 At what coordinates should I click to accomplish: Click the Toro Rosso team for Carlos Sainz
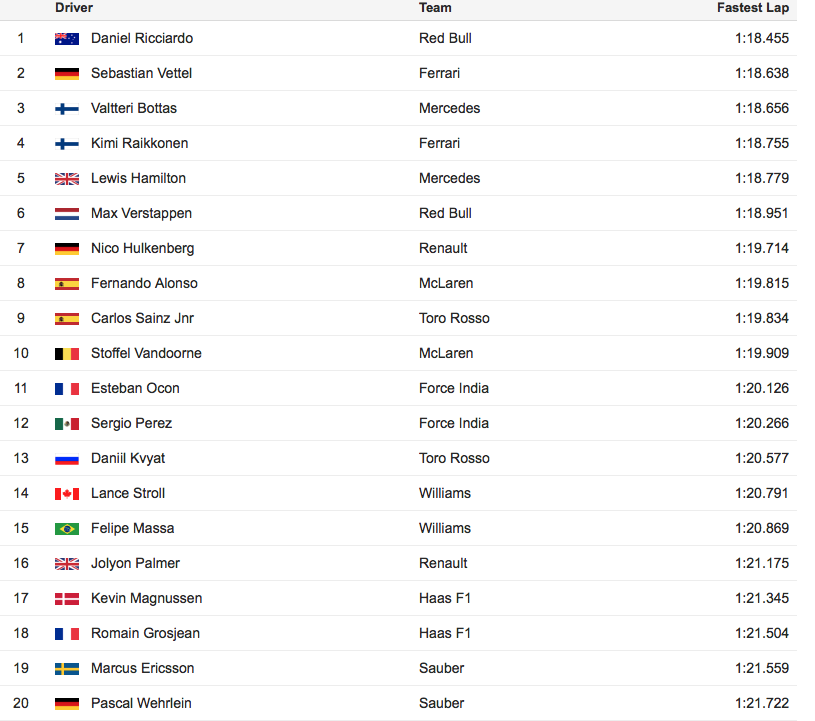tap(454, 318)
